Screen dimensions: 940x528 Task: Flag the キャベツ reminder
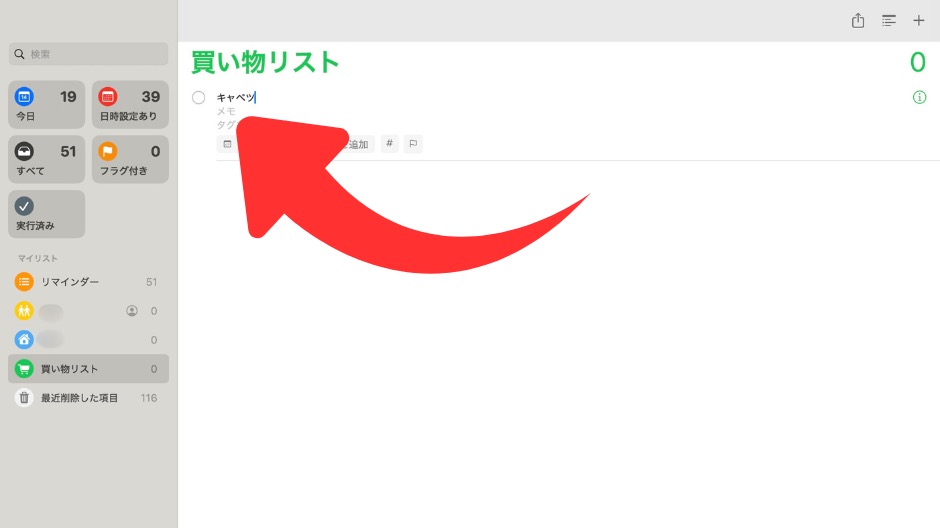tap(413, 144)
